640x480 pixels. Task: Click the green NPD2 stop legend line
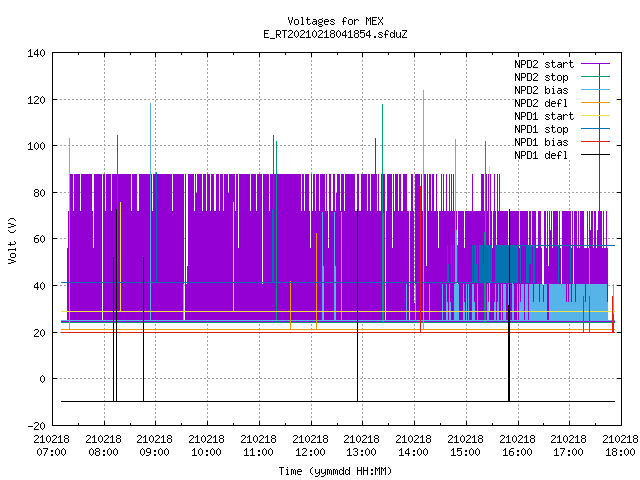596,76
